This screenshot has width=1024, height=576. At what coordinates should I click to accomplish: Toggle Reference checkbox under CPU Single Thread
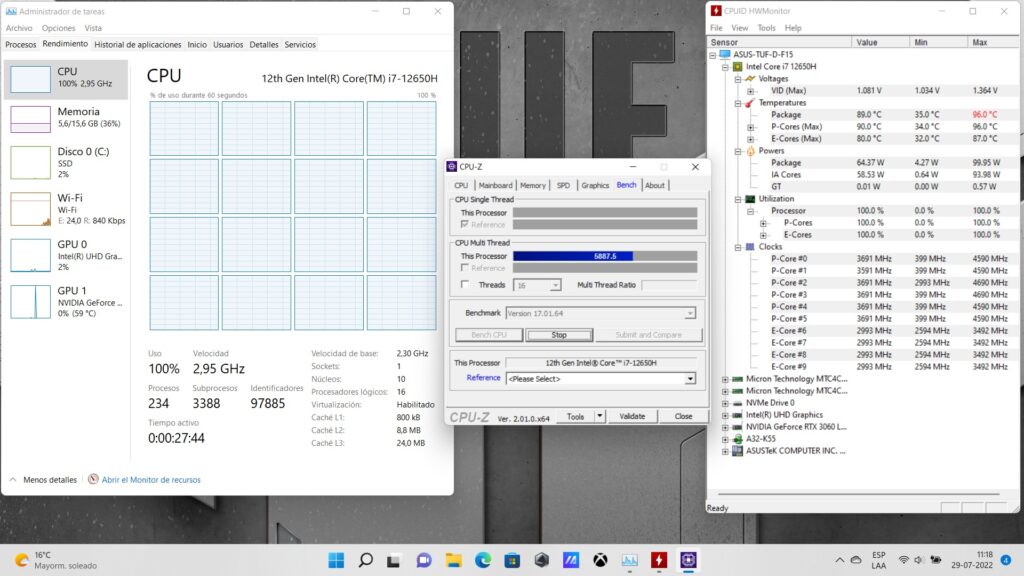coord(464,224)
